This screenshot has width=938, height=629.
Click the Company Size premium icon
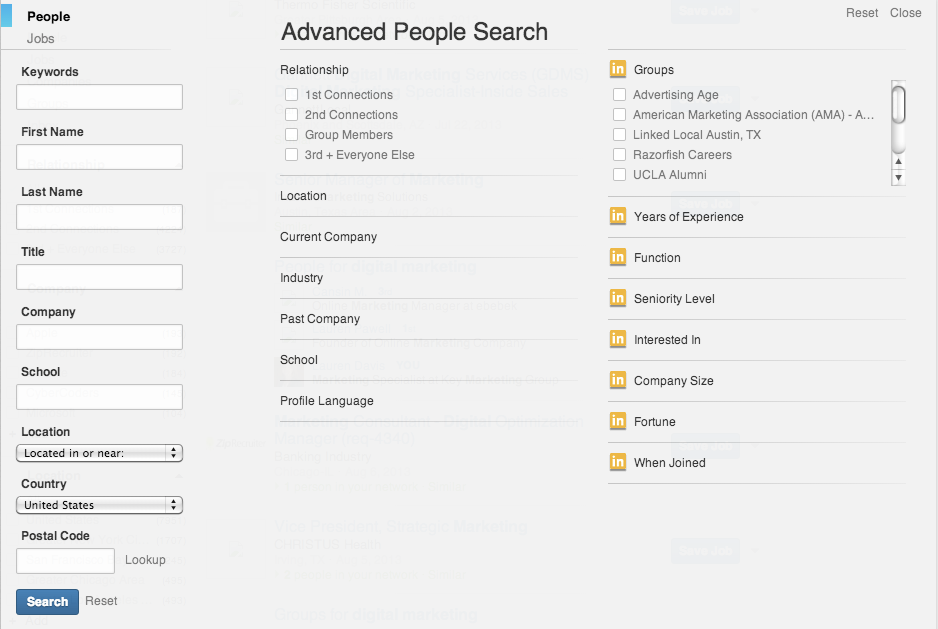618,380
